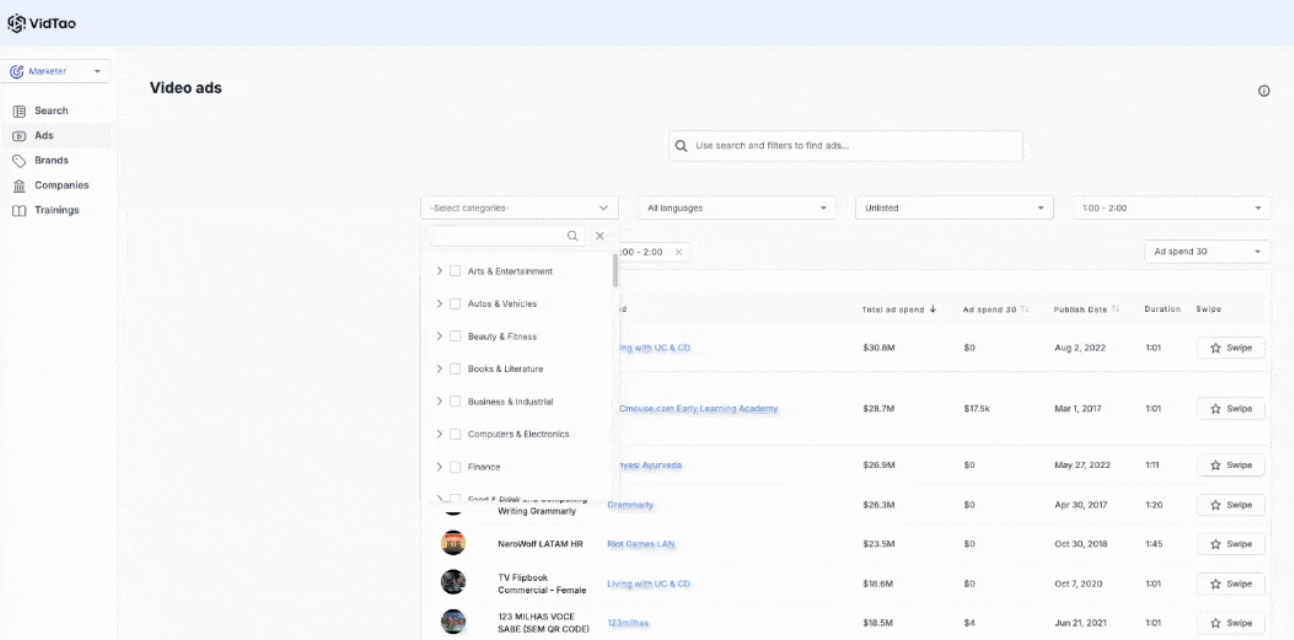Sort by Total ad spend arrow
Image resolution: width=1294 pixels, height=640 pixels.
tap(933, 310)
